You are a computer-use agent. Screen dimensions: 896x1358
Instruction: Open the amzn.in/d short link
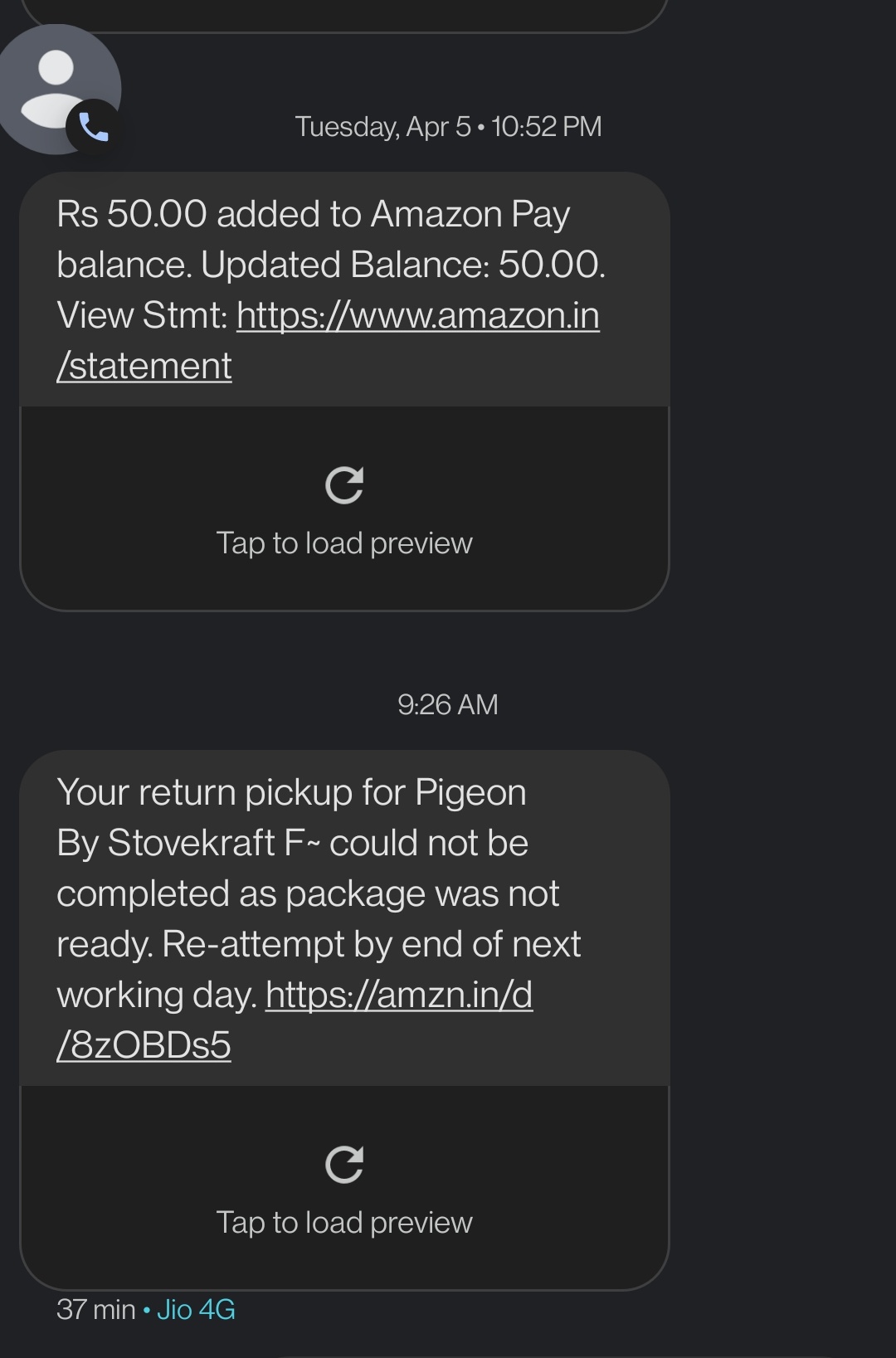tap(398, 995)
